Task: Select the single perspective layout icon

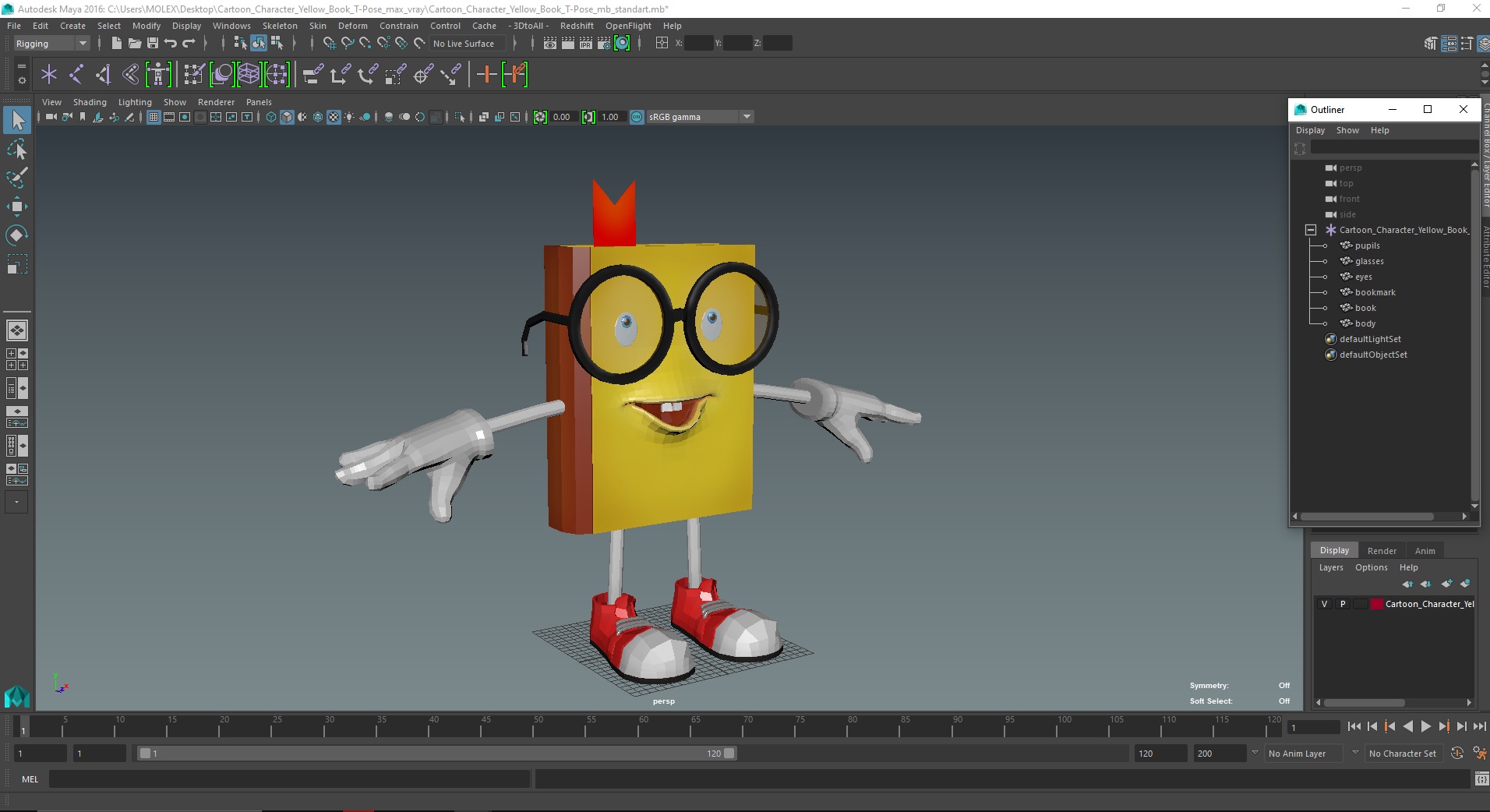Action: (x=17, y=330)
